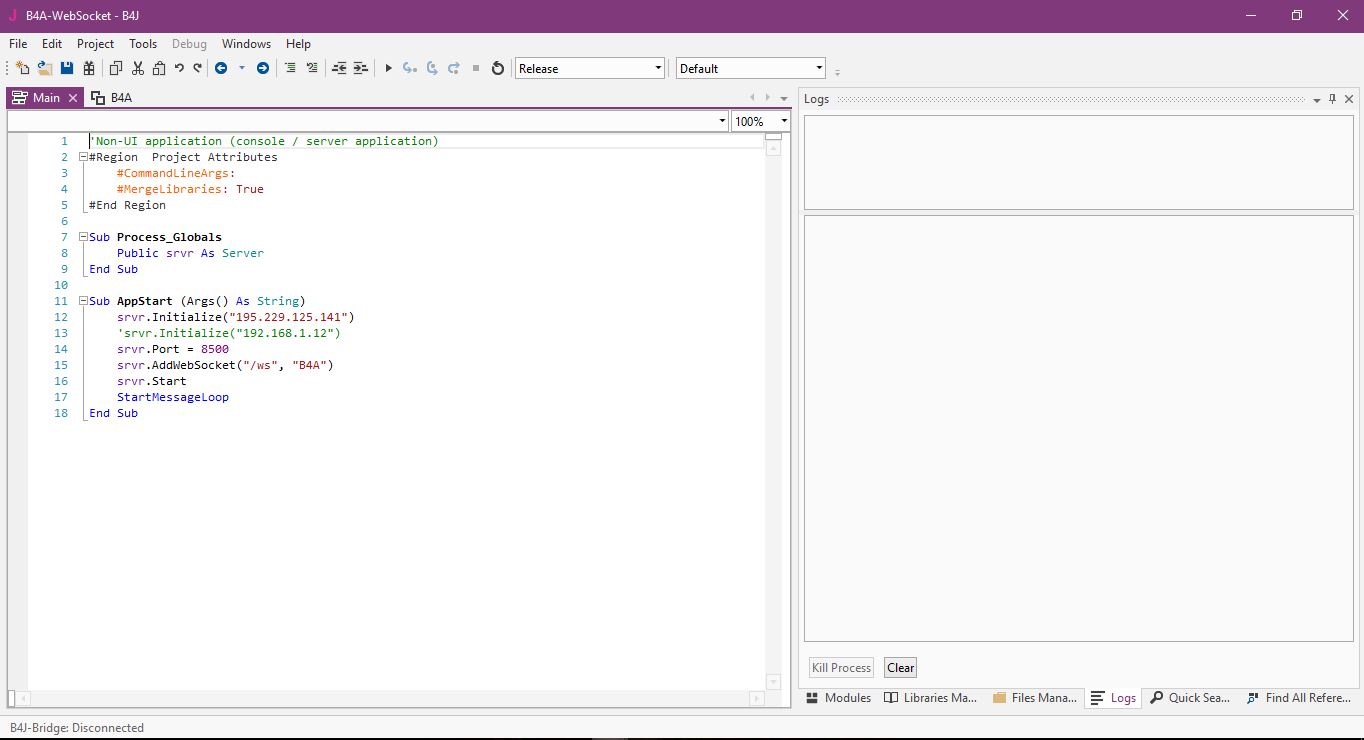Click the Save project icon
1364x740 pixels.
click(67, 68)
